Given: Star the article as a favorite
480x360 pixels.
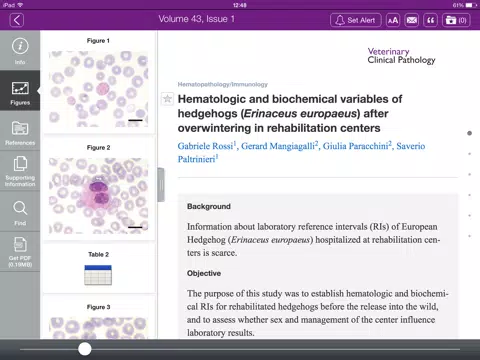Looking at the screenshot, I should 167,99.
